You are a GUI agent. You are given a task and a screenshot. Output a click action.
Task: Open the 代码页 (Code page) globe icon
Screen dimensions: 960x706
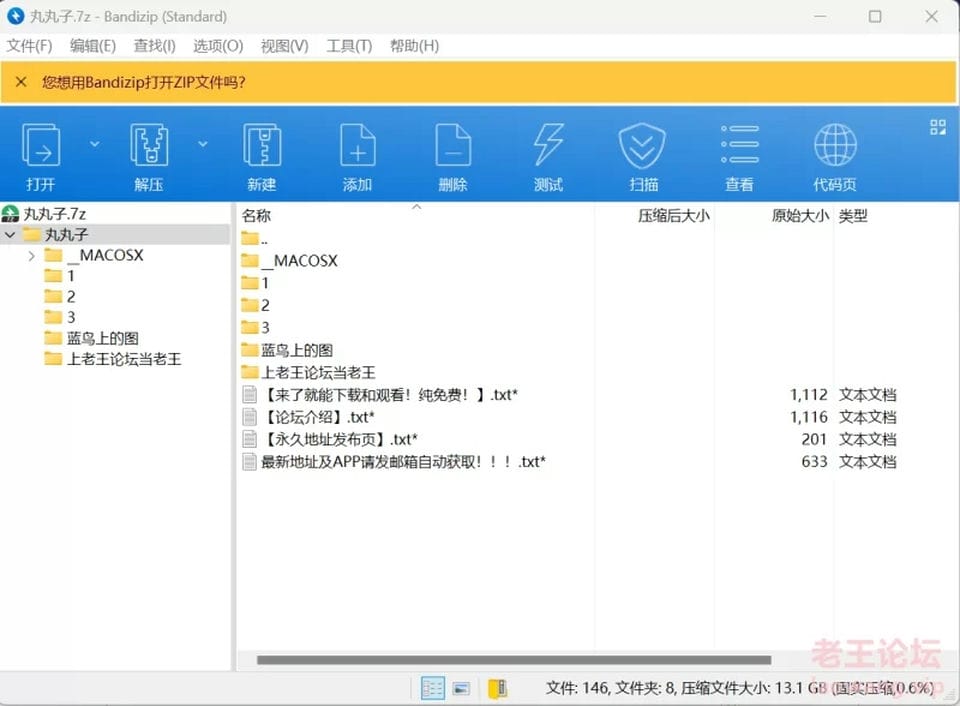click(x=835, y=145)
